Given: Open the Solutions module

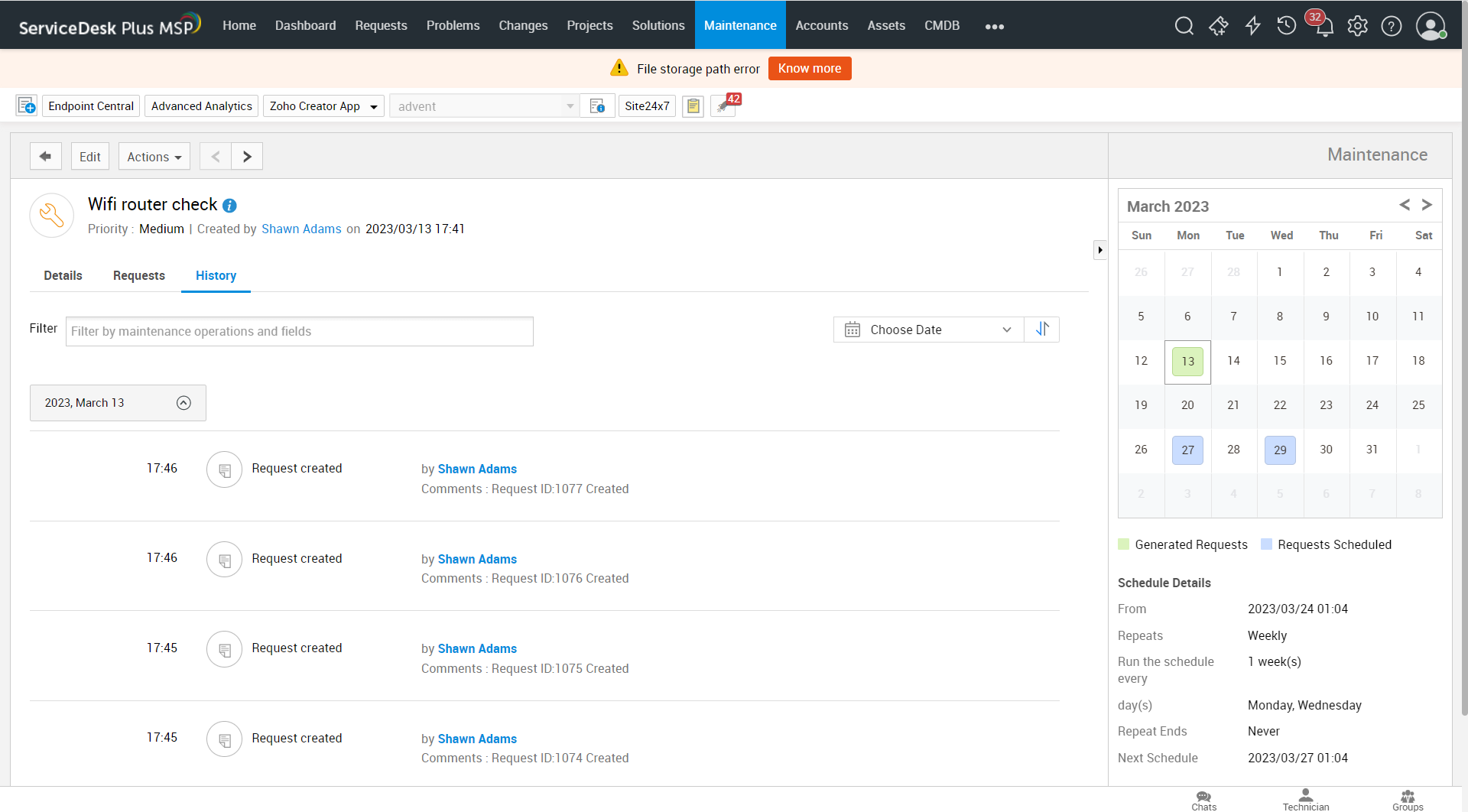Looking at the screenshot, I should pyautogui.click(x=658, y=25).
